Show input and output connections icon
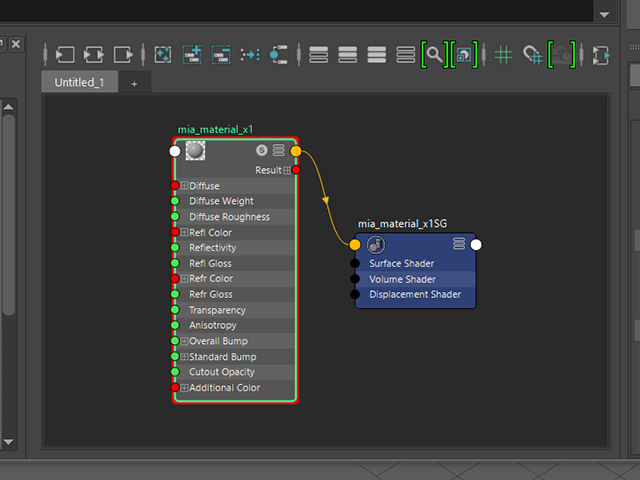 pos(94,55)
